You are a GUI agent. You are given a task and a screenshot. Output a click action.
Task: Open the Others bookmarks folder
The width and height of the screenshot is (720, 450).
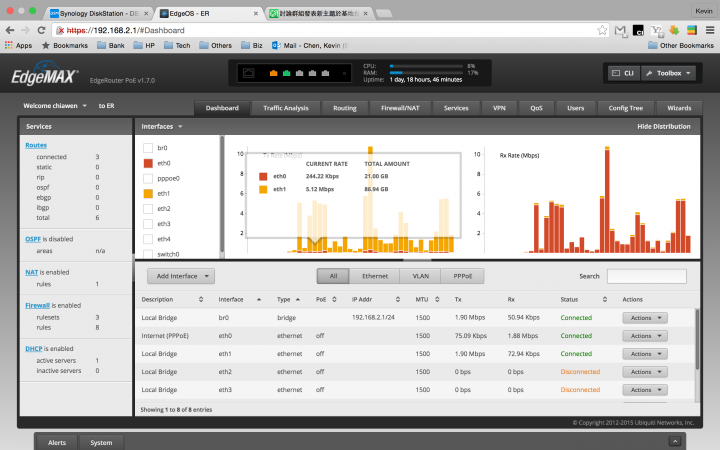tap(215, 45)
